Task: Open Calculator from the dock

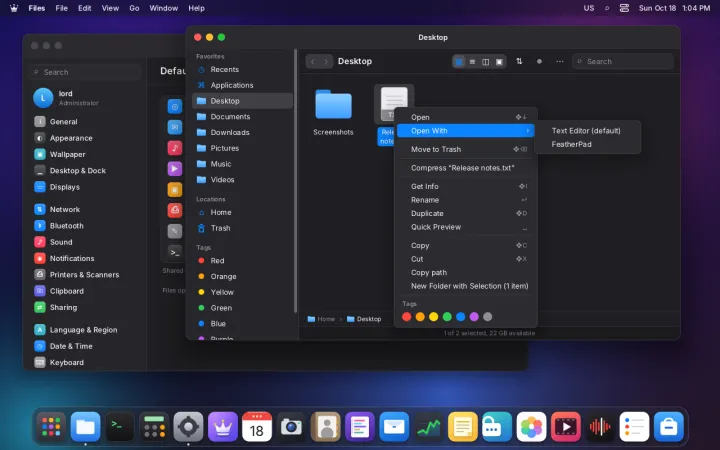Action: point(154,427)
